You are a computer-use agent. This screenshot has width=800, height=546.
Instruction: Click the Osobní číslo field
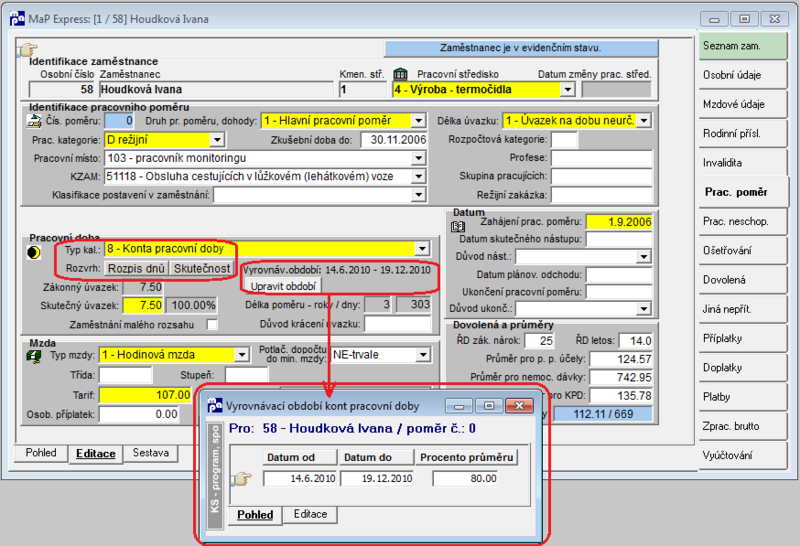62,90
